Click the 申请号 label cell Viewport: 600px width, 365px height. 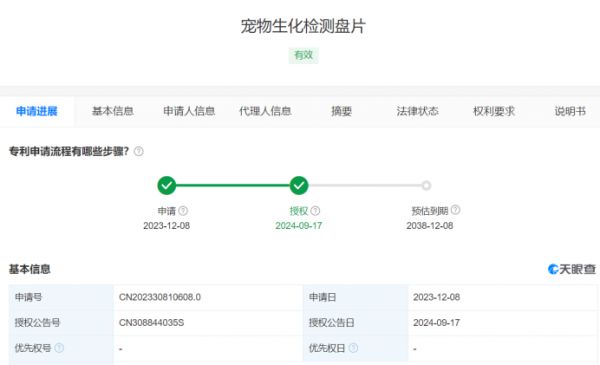[x=61, y=297]
